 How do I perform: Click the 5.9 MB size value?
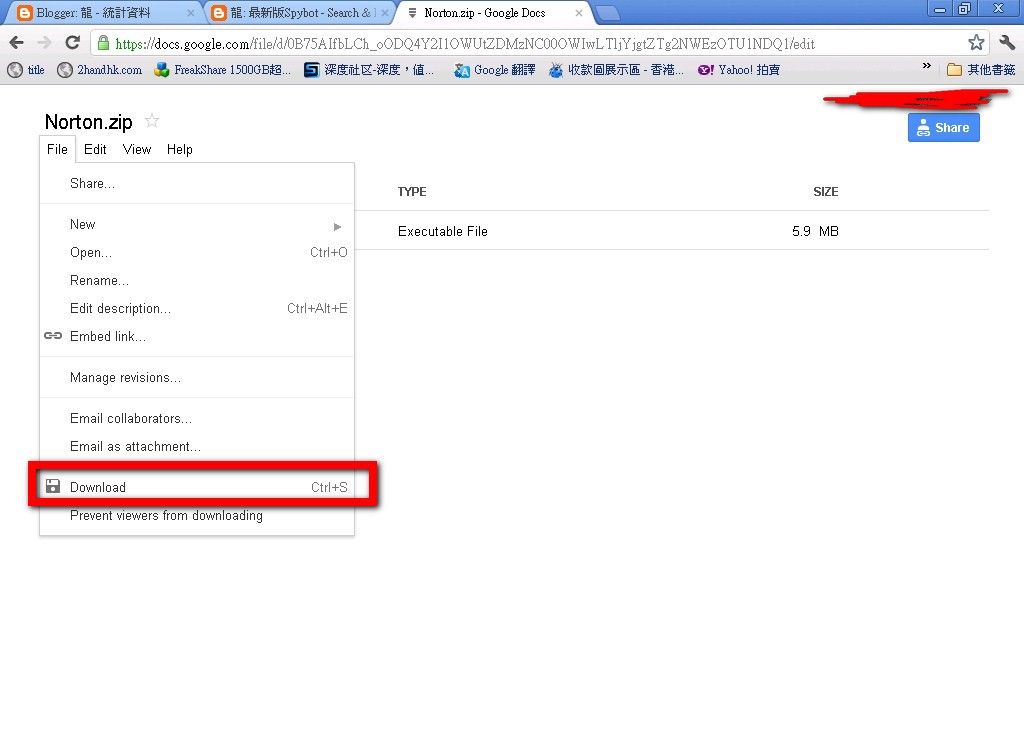pos(815,231)
